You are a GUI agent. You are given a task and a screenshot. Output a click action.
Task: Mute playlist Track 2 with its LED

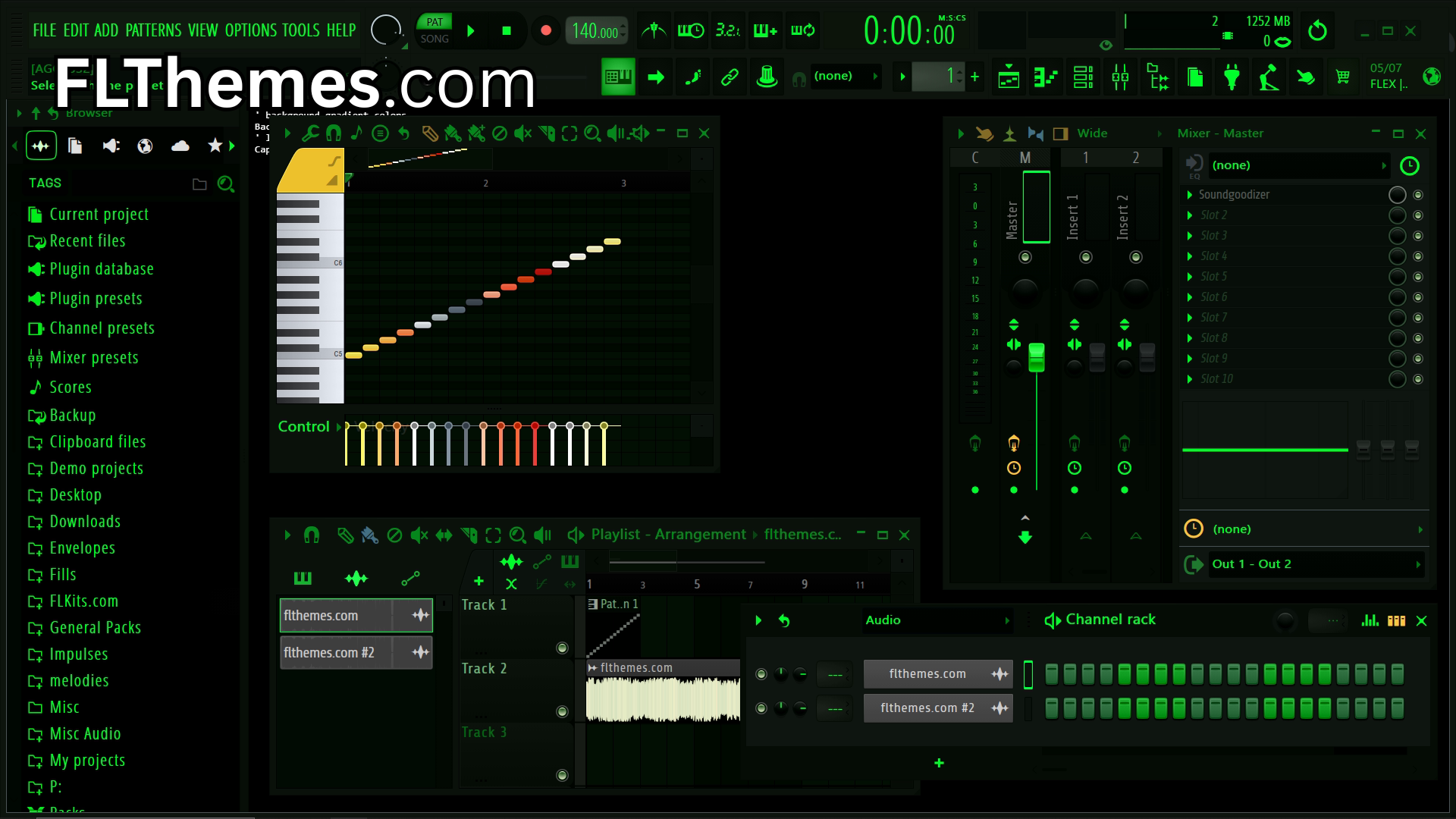(562, 712)
